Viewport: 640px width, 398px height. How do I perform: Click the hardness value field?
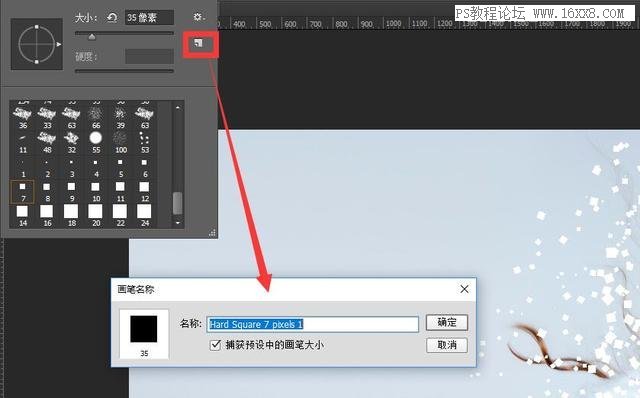[149, 56]
